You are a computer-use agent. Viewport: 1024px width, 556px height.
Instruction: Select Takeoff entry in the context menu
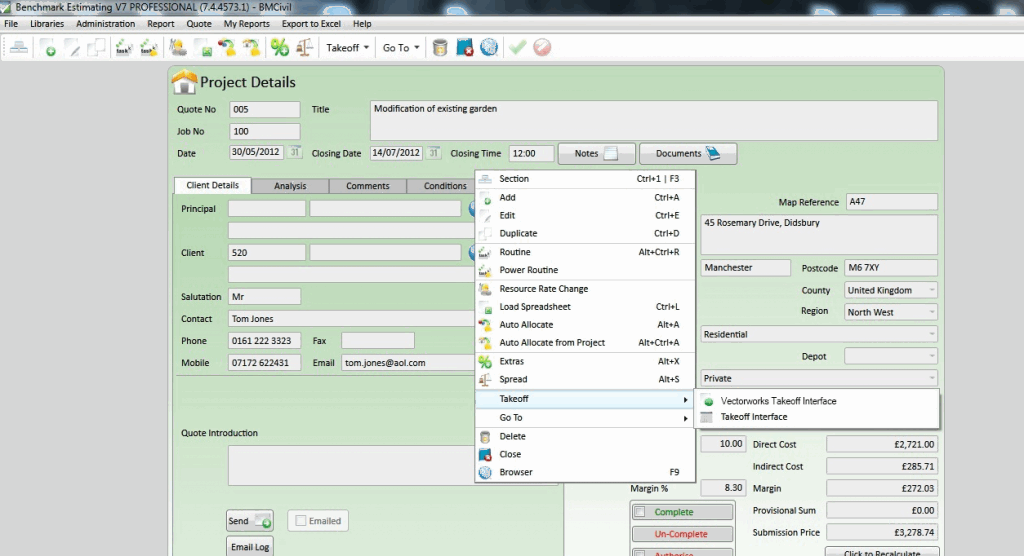(x=584, y=399)
